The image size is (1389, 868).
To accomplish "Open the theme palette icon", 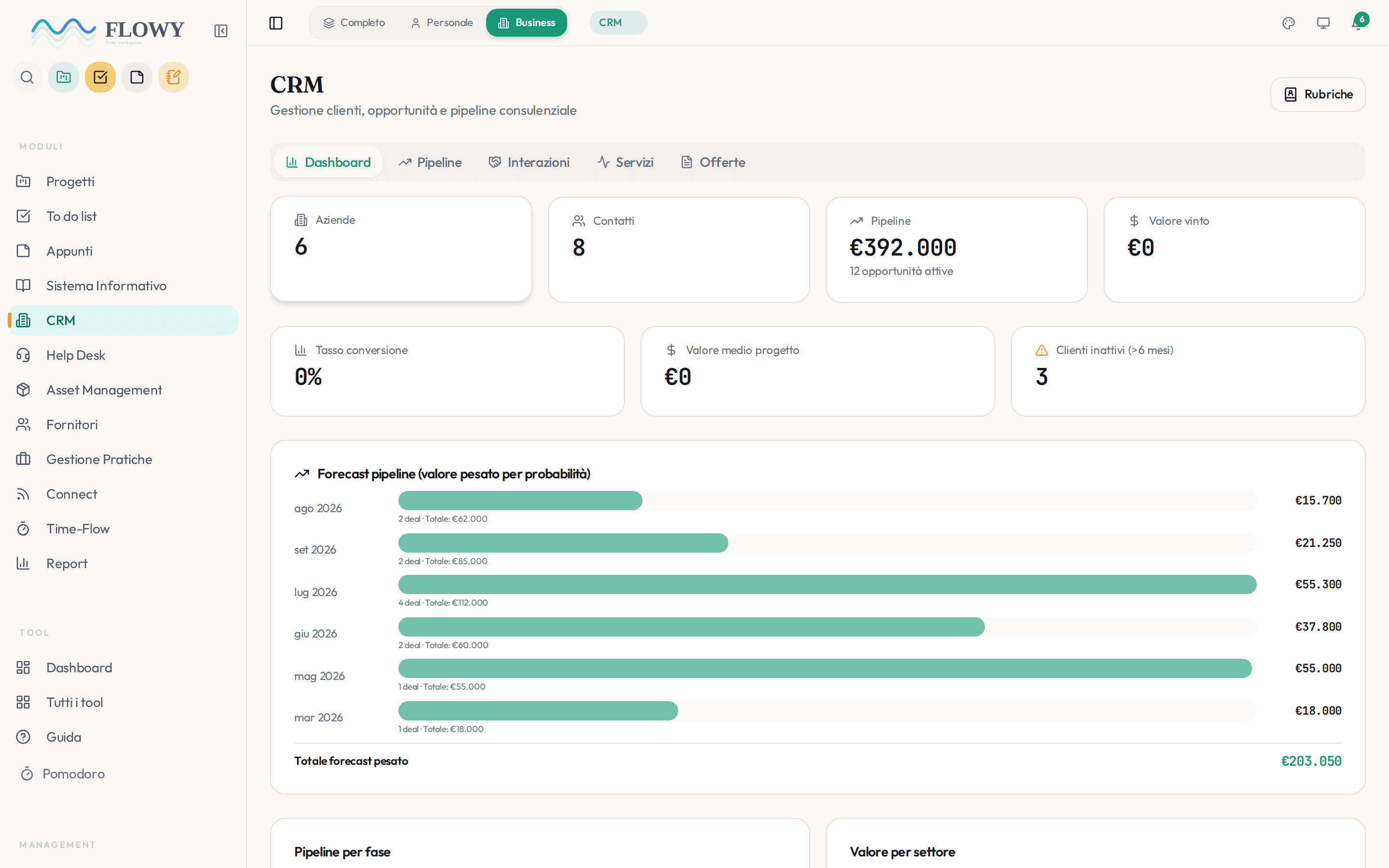I will click(x=1289, y=23).
